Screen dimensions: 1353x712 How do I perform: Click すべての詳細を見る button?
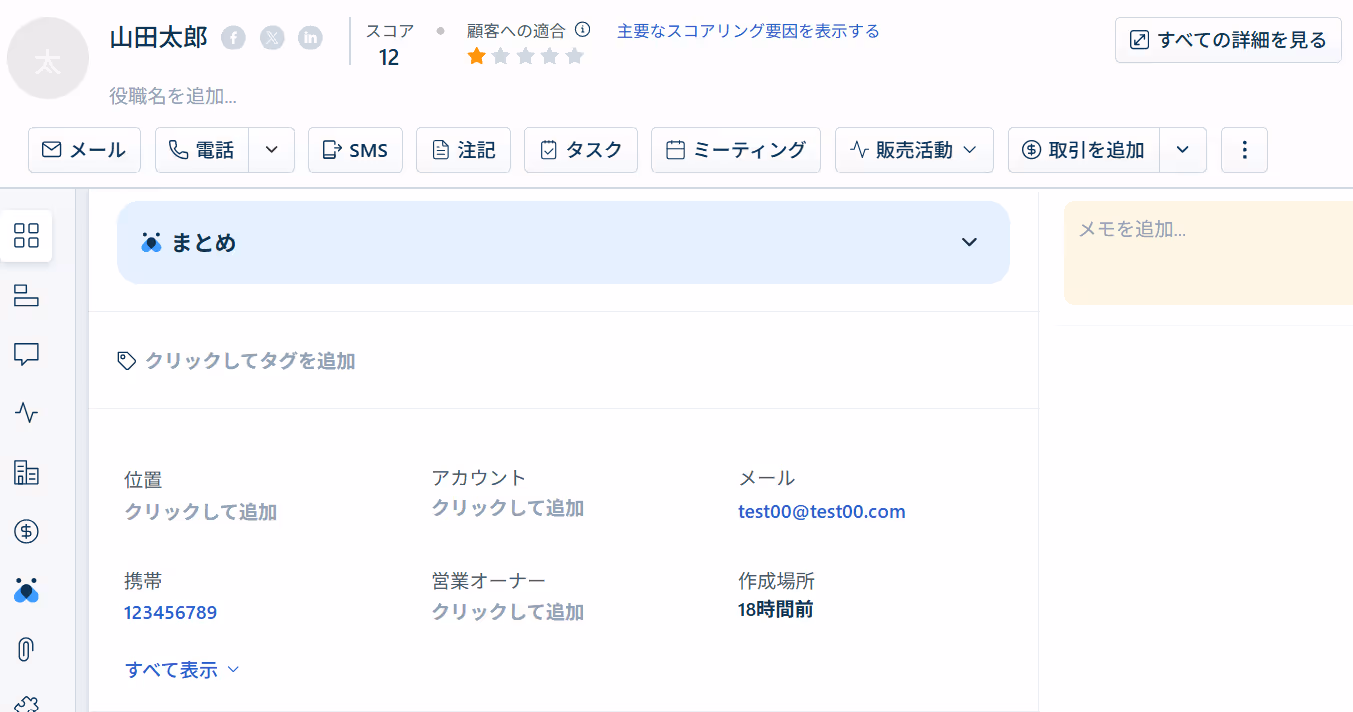(1228, 40)
